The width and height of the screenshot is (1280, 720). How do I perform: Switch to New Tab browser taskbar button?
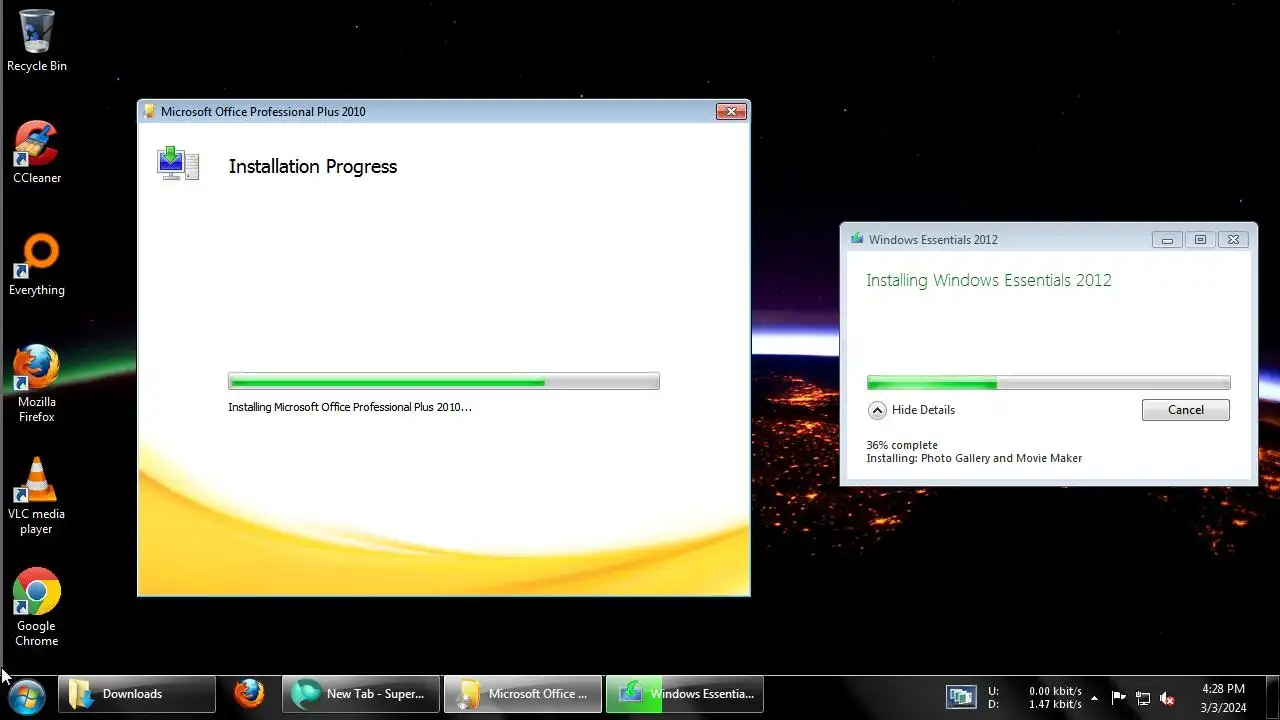click(x=361, y=694)
